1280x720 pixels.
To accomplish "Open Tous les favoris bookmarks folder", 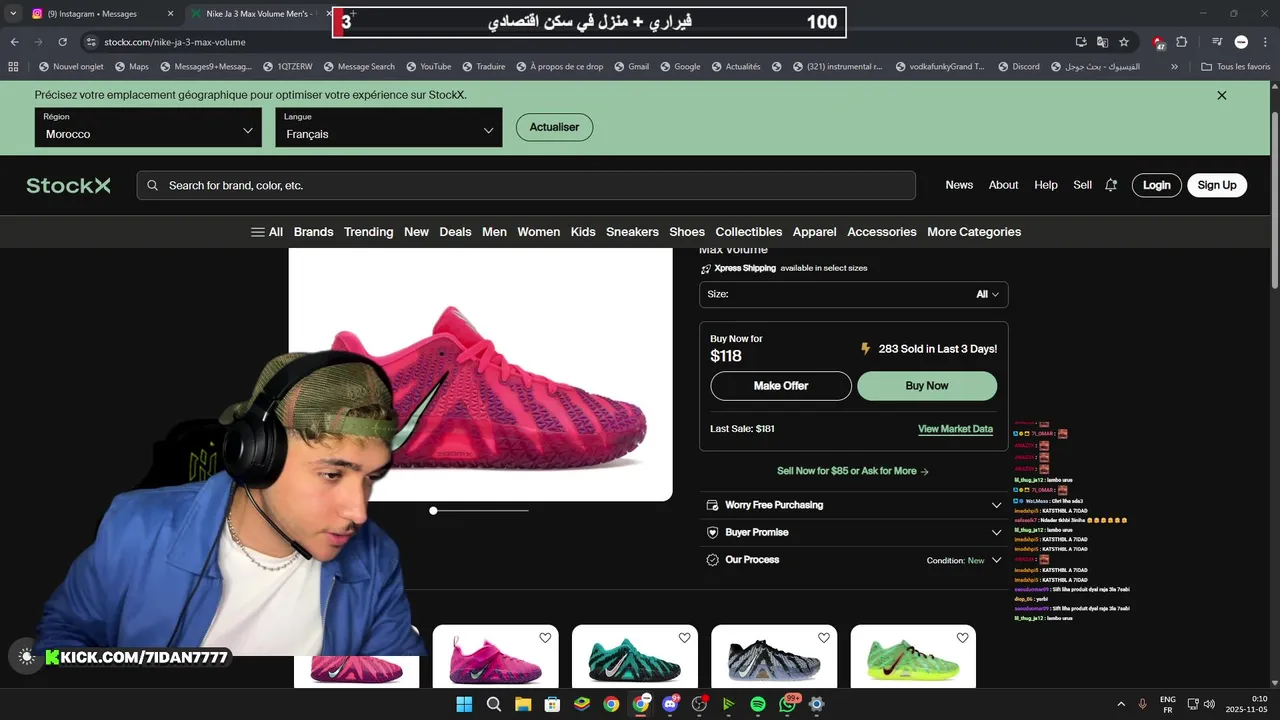I will 1236,67.
